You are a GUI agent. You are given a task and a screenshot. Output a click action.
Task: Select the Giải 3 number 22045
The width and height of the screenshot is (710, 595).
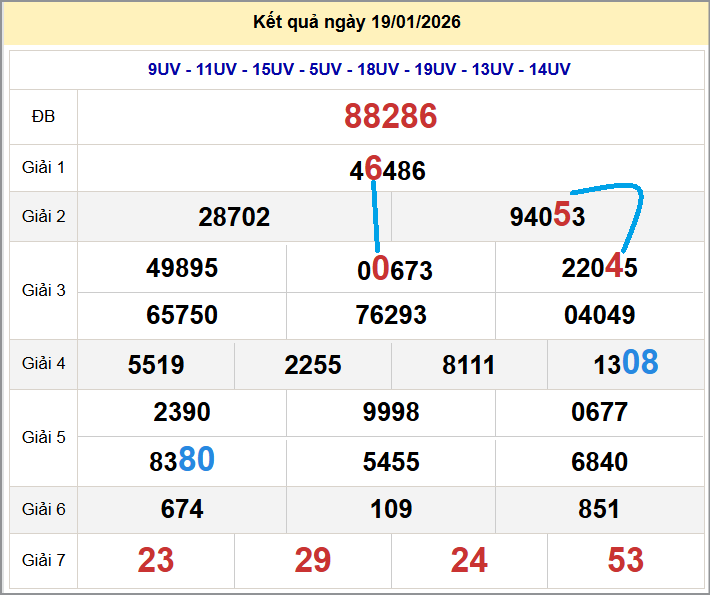coord(599,268)
